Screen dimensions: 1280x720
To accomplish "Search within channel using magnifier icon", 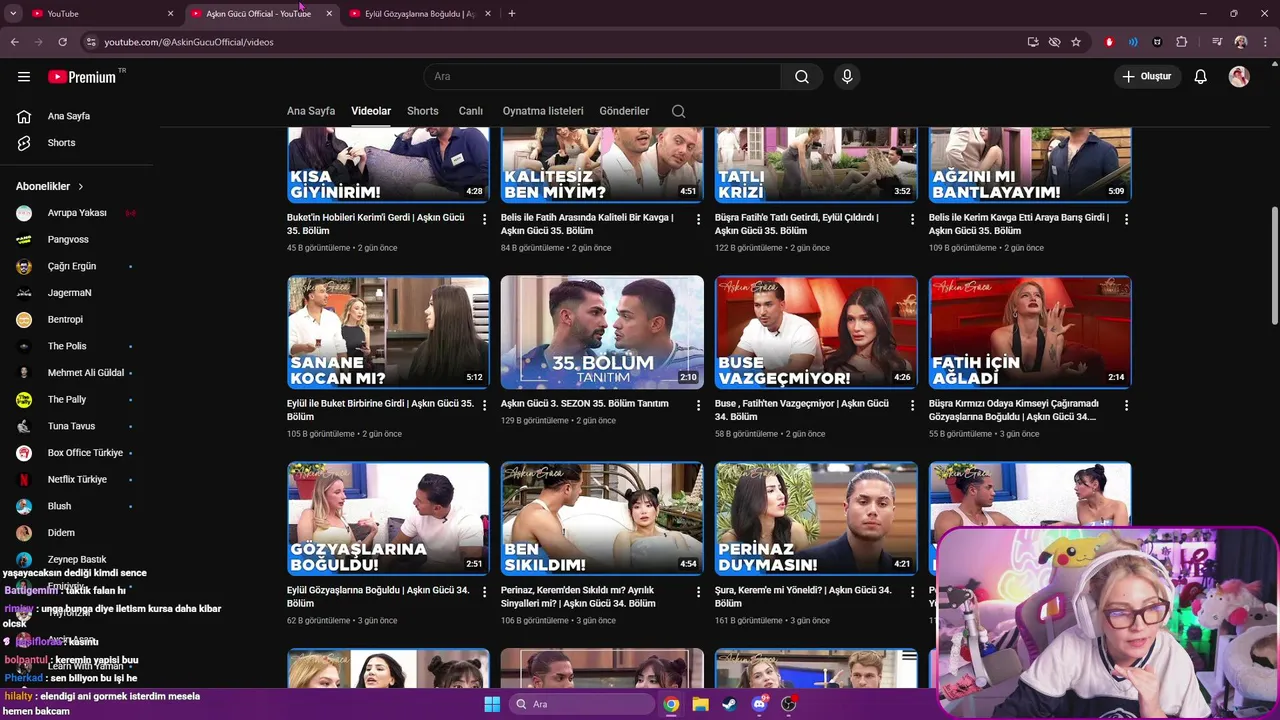I will point(679,111).
